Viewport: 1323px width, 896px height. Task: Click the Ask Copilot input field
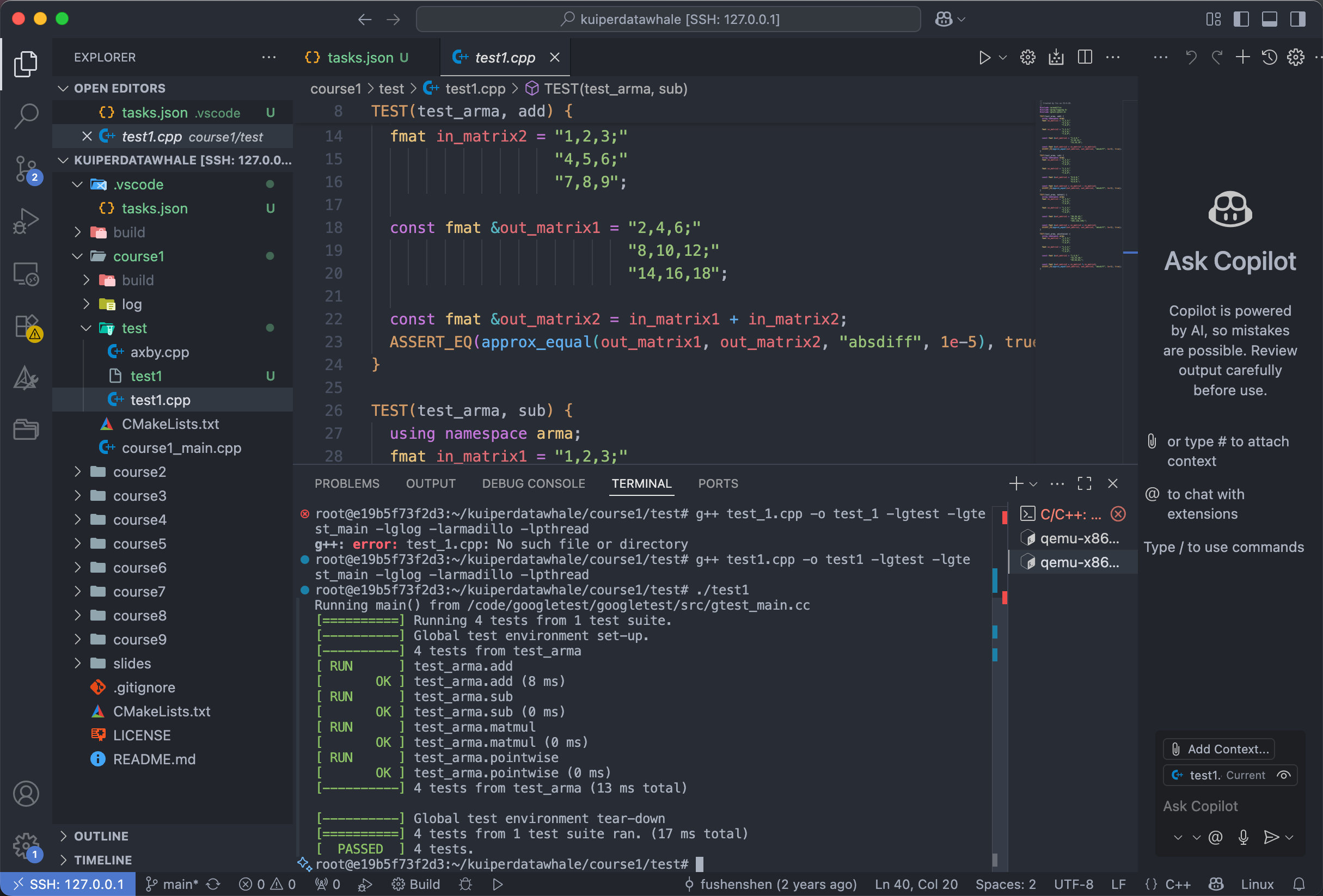point(1224,806)
